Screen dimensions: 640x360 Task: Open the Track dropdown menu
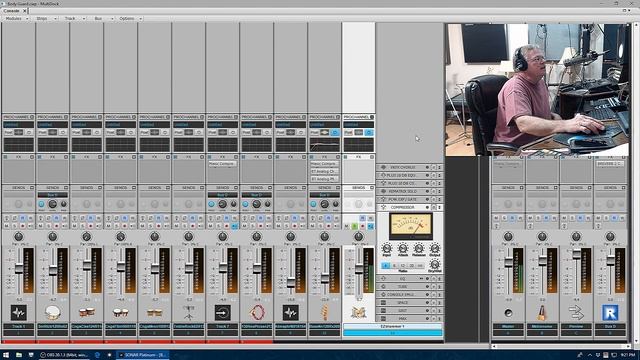[x=75, y=19]
